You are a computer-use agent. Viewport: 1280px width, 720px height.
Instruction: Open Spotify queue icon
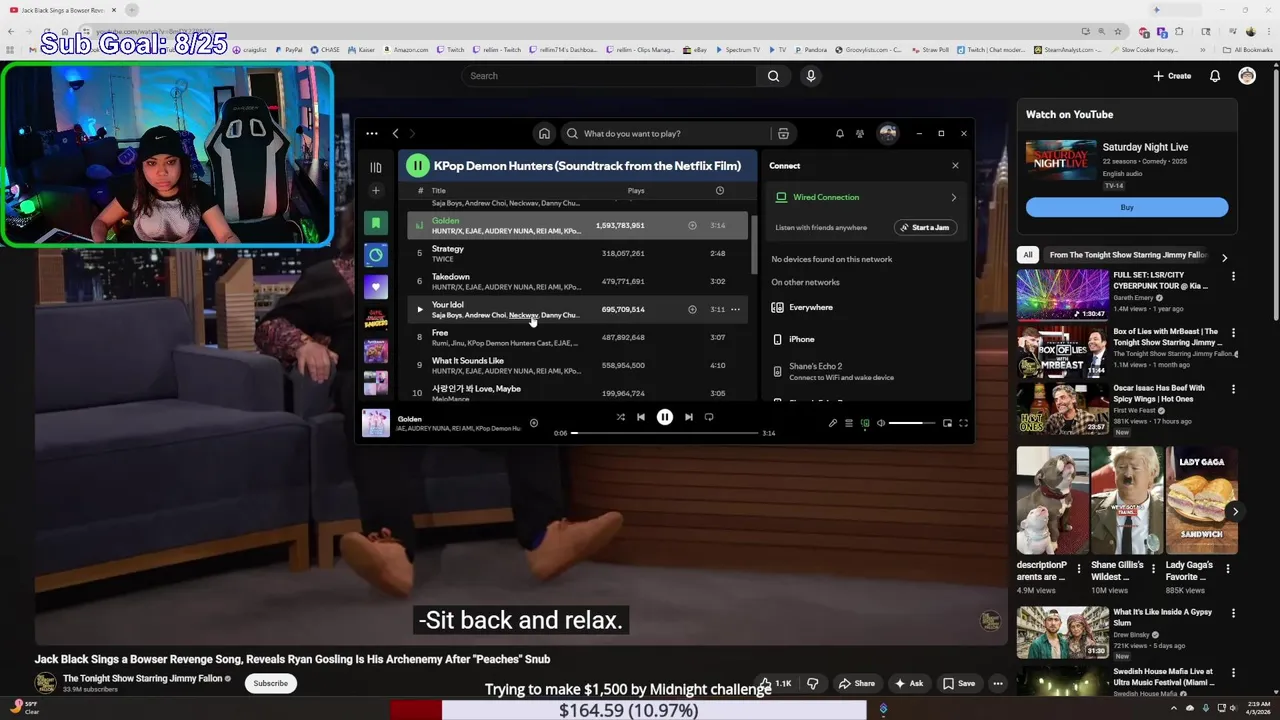tap(849, 423)
